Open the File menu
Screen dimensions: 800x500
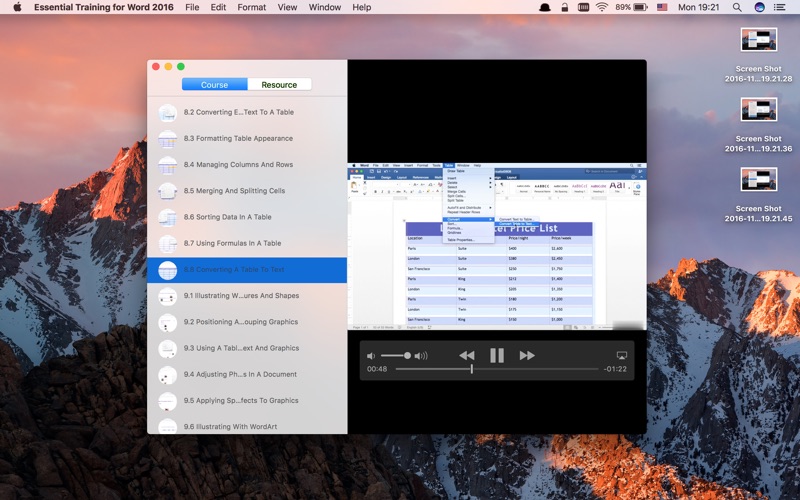[192, 7]
